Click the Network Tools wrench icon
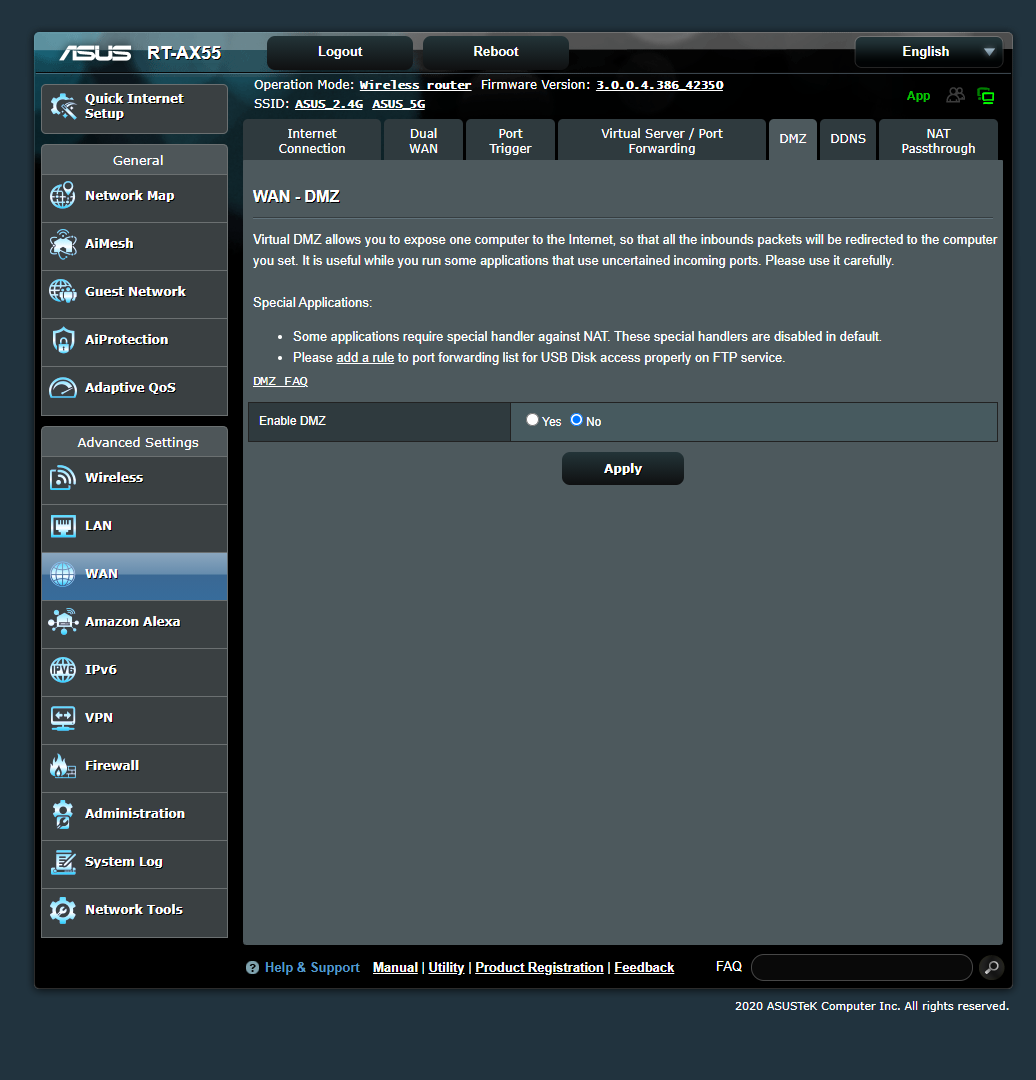Viewport: 1036px width, 1080px height. point(63,910)
